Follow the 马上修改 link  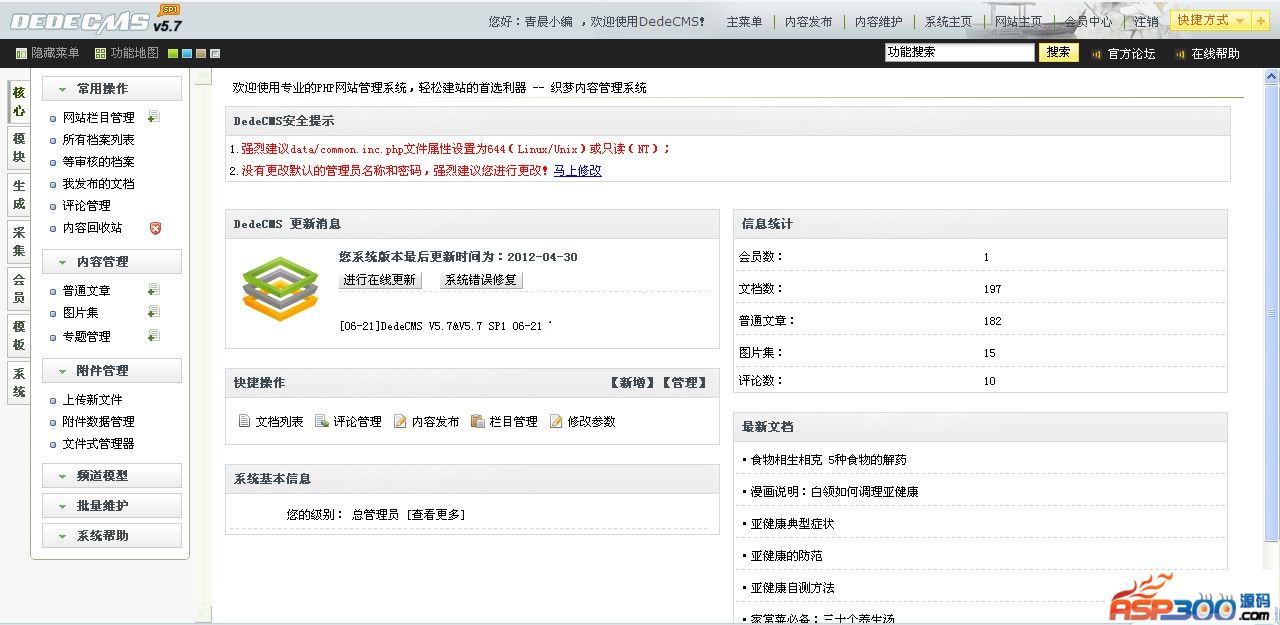click(x=577, y=171)
